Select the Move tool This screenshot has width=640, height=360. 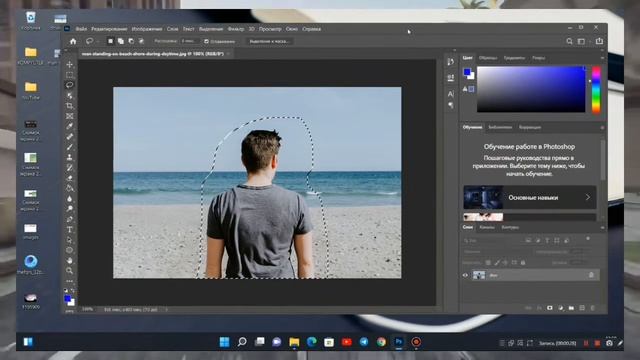pos(70,64)
